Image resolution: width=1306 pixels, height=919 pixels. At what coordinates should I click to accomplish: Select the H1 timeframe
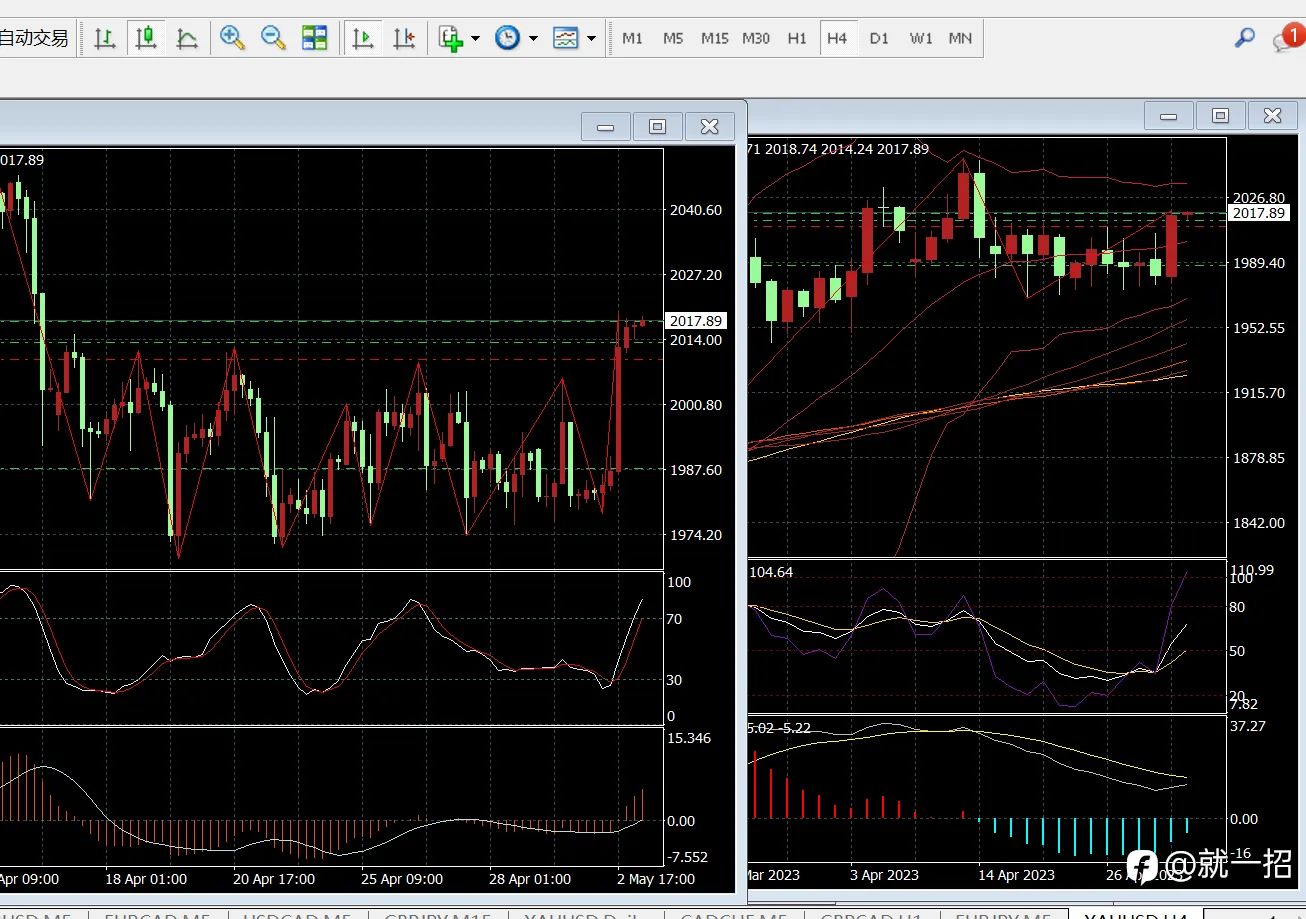(797, 38)
